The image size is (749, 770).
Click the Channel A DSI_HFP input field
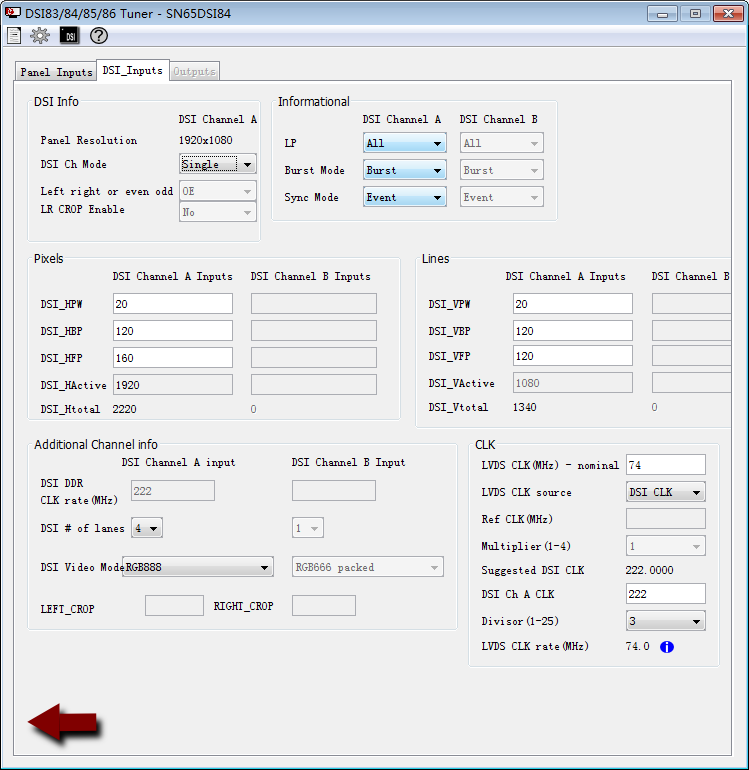(x=173, y=358)
